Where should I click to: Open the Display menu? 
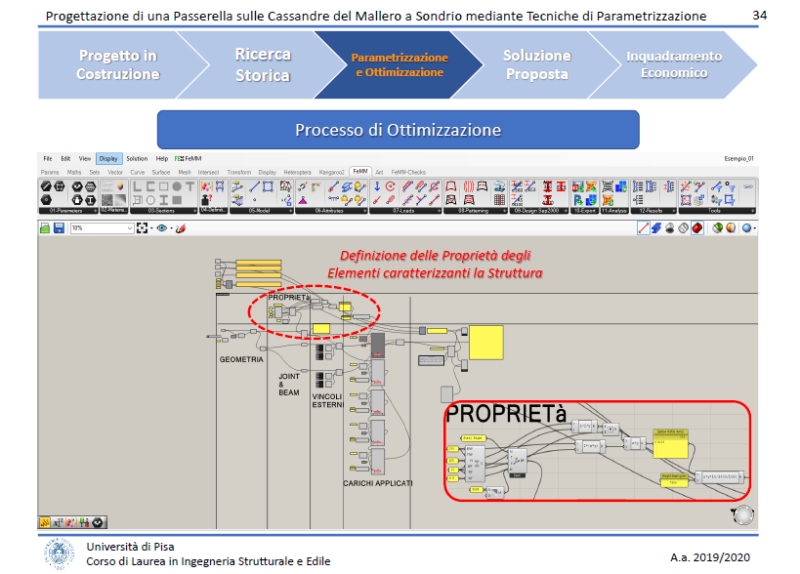click(x=108, y=158)
